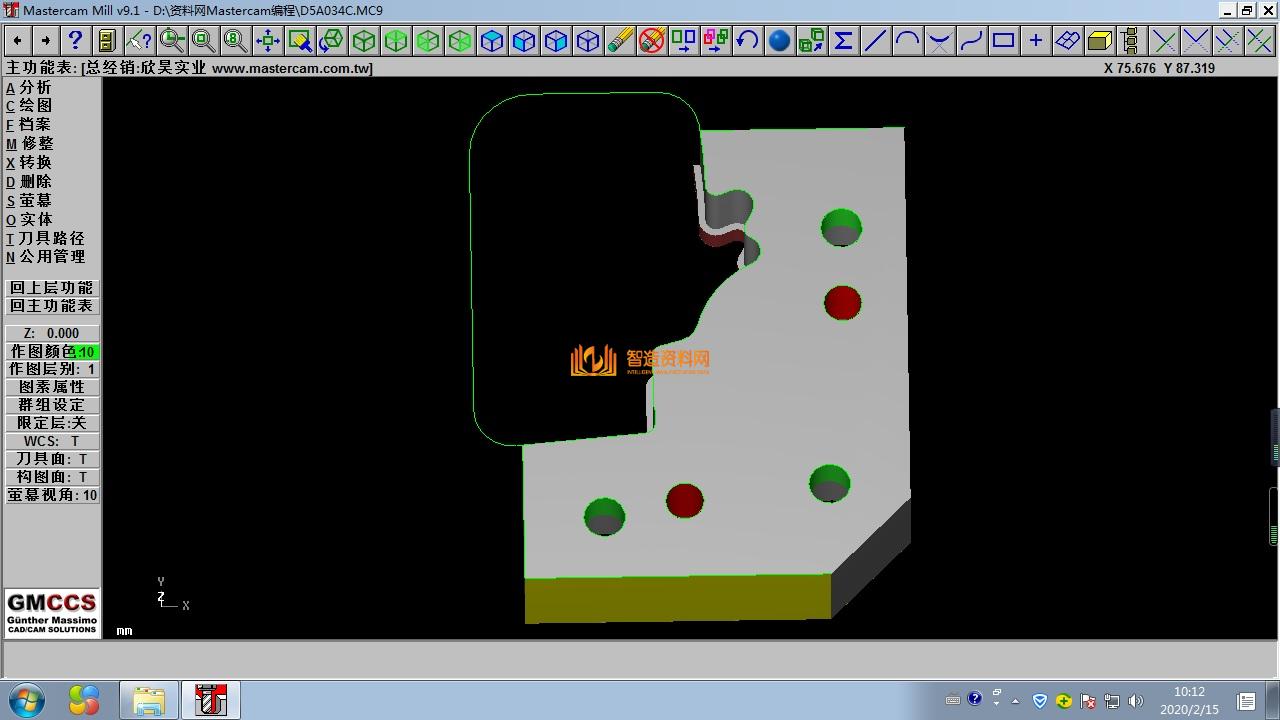Click the help question mark icon
The width and height of the screenshot is (1280, 720).
coord(75,40)
